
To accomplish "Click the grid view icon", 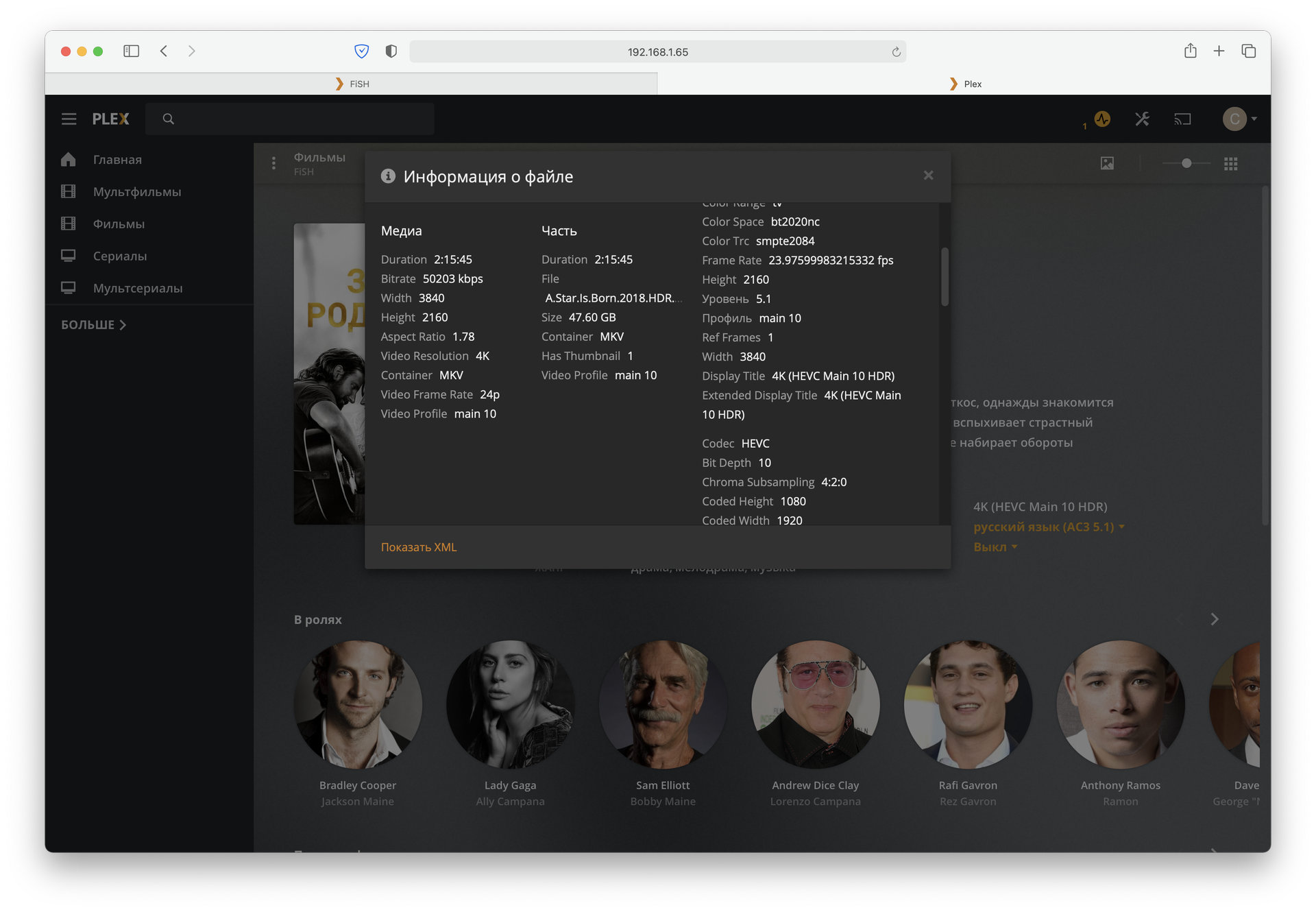I will click(x=1230, y=163).
